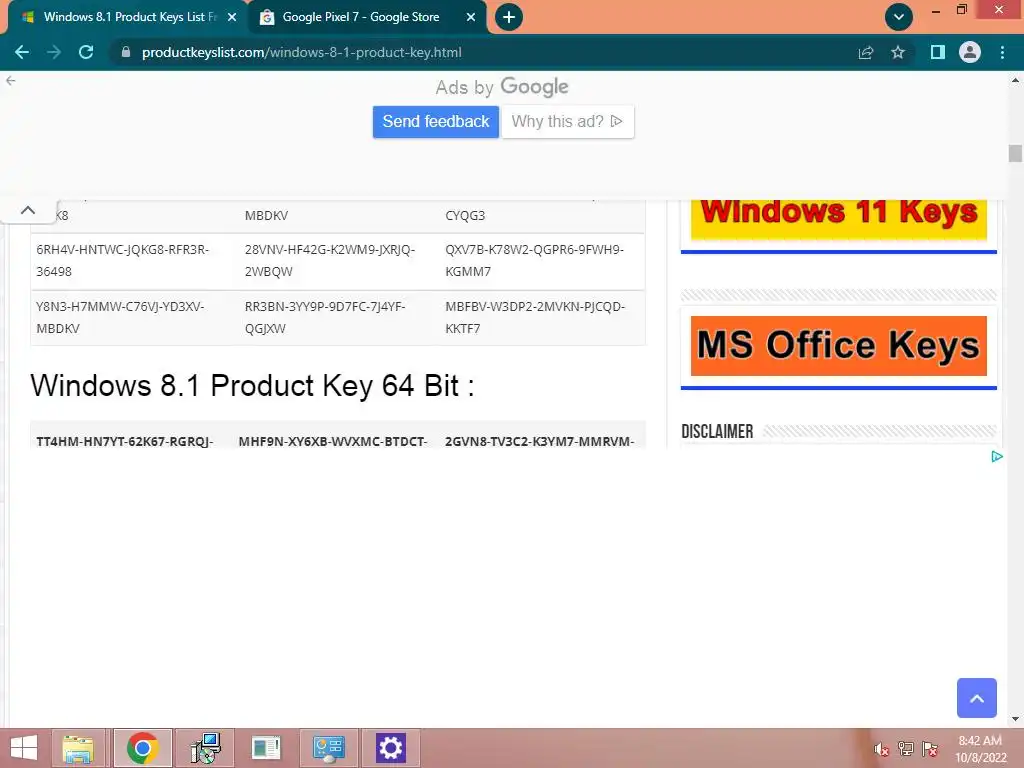Open the Chrome profile avatar
Viewport: 1024px width, 768px height.
970,52
